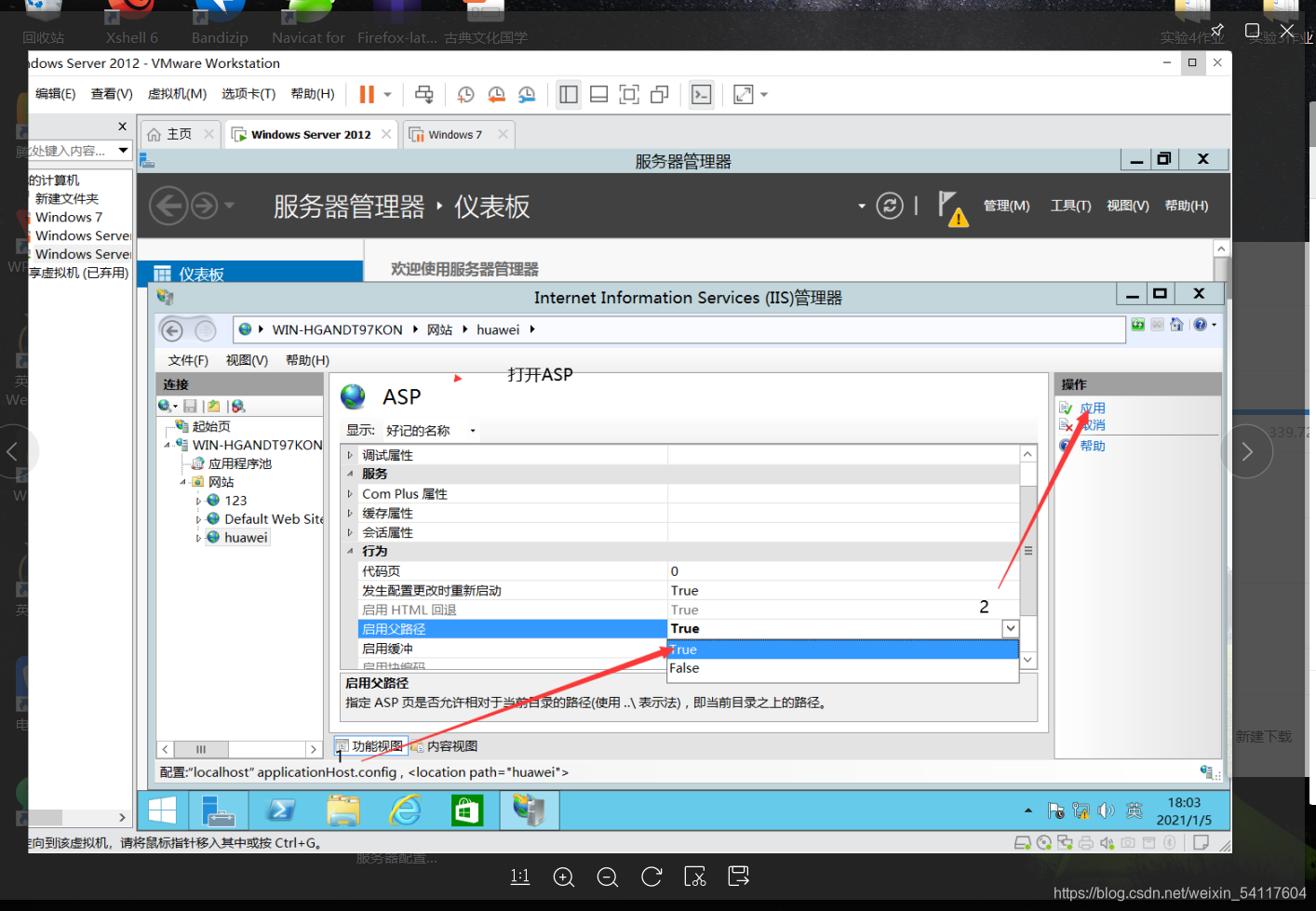Click 帮助 in the actions pane
Screen dimensions: 1316x911
pos(1093,446)
